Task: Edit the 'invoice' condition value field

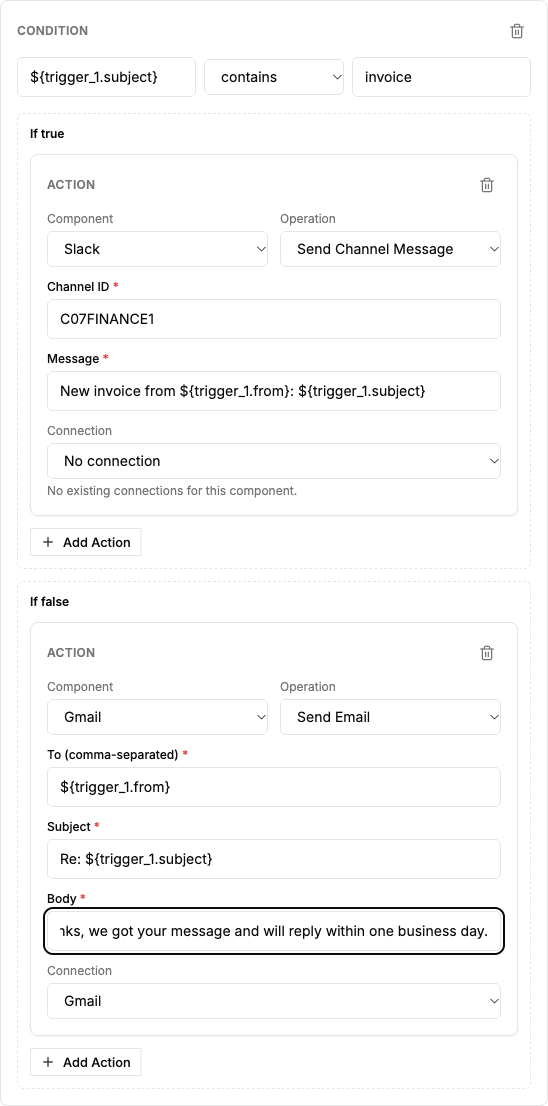Action: click(x=442, y=77)
